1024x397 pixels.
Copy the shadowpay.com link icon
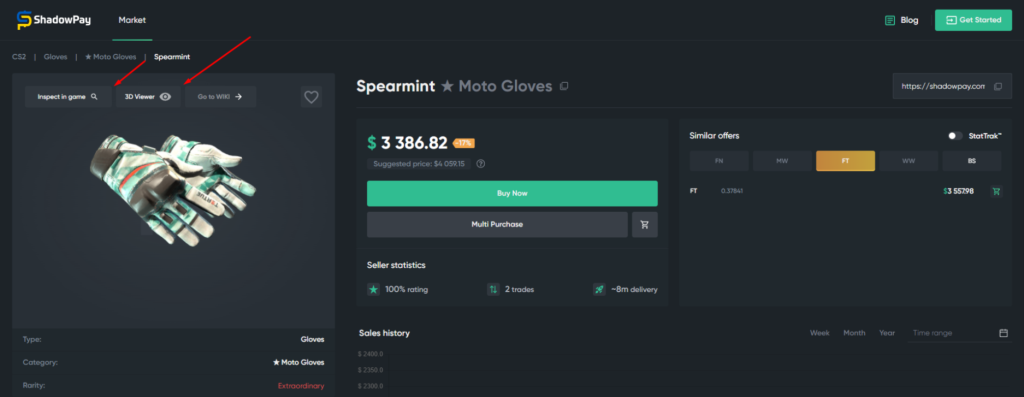coord(997,86)
